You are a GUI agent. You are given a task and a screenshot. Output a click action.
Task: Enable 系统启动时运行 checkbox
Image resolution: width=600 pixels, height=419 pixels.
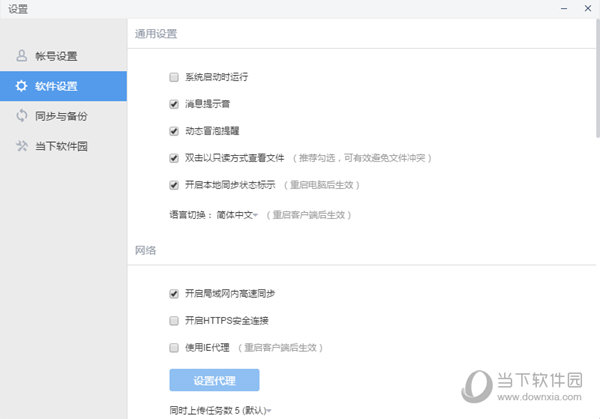click(x=174, y=77)
